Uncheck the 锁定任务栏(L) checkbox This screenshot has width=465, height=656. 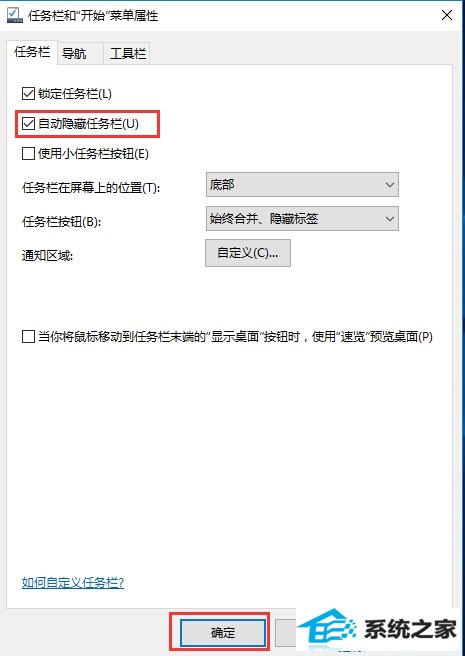[x=28, y=93]
